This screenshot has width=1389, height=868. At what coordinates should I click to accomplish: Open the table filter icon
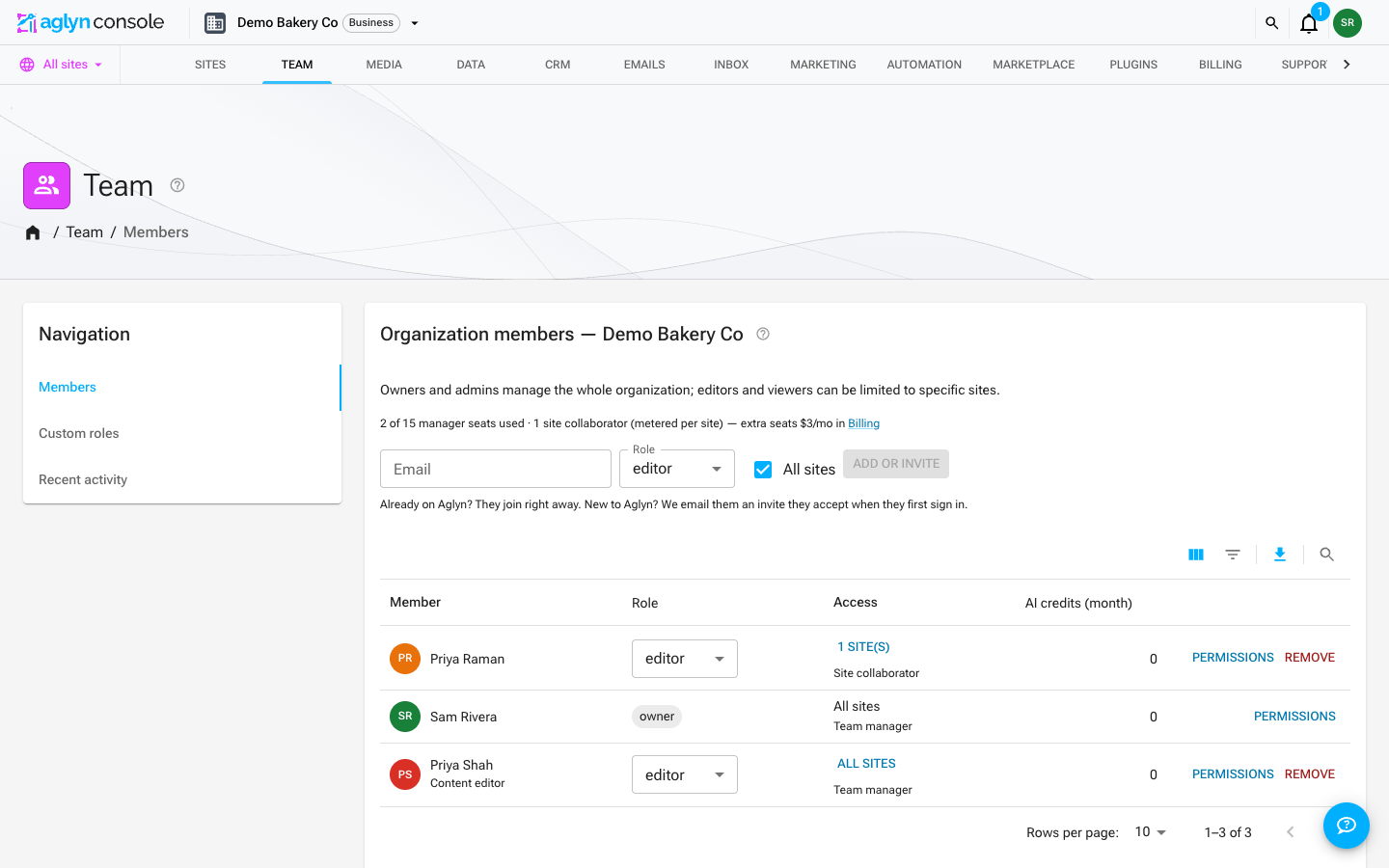(x=1233, y=555)
